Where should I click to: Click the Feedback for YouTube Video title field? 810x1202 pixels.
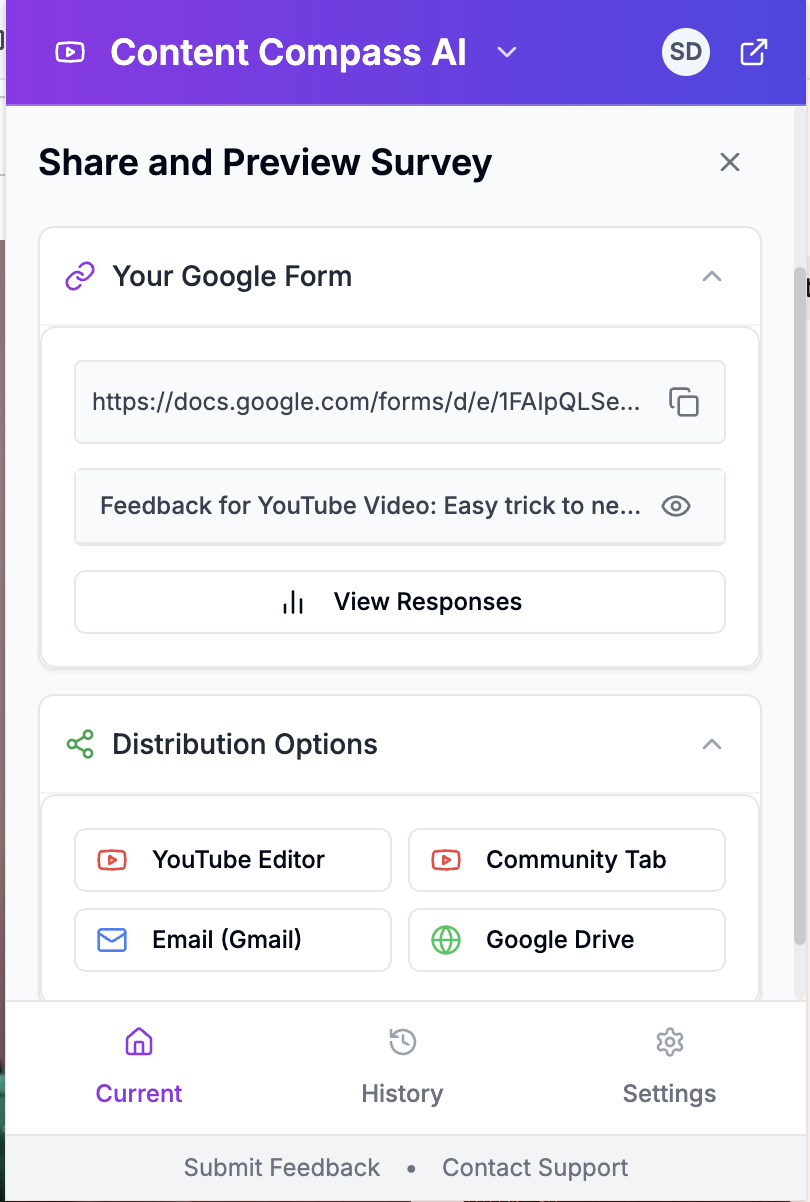(400, 506)
